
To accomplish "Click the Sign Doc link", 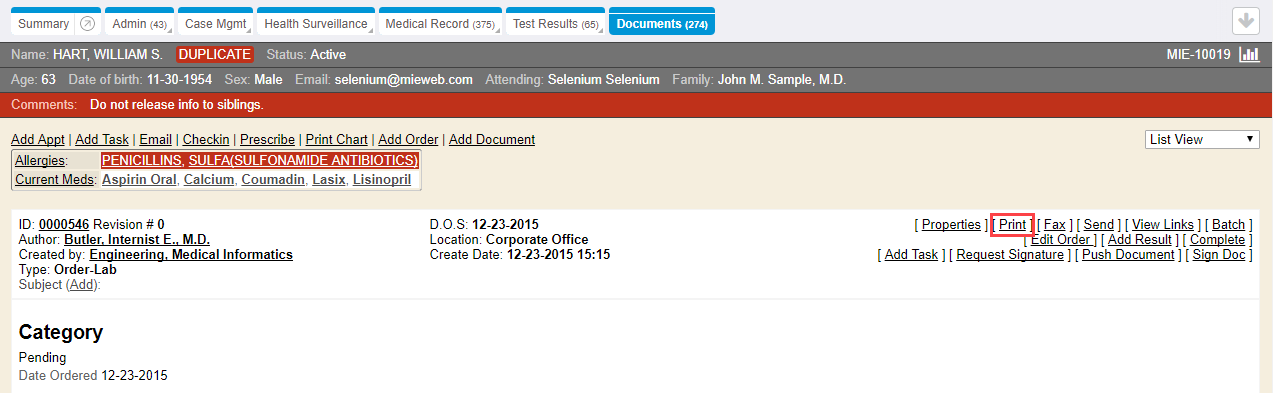I will pos(1219,255).
